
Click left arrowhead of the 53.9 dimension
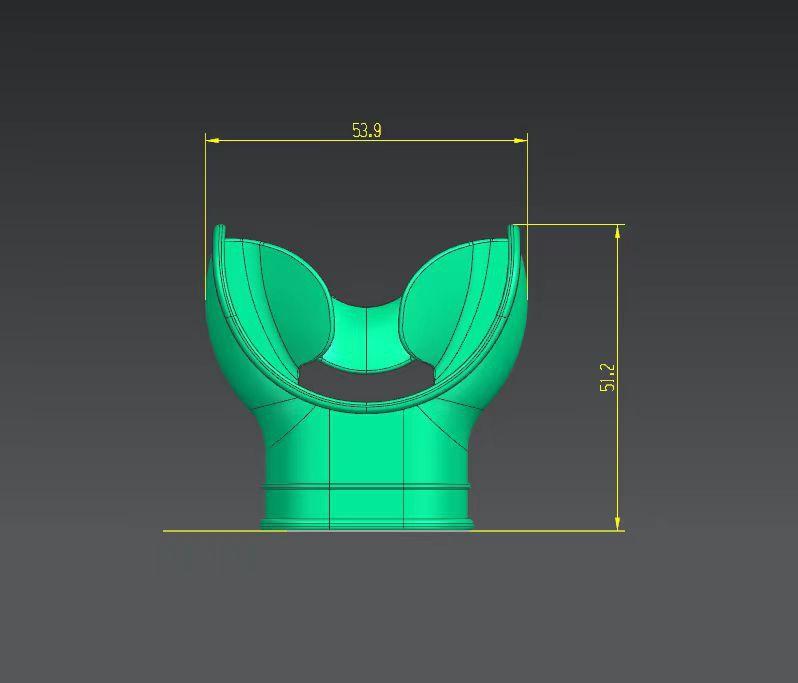[x=212, y=140]
